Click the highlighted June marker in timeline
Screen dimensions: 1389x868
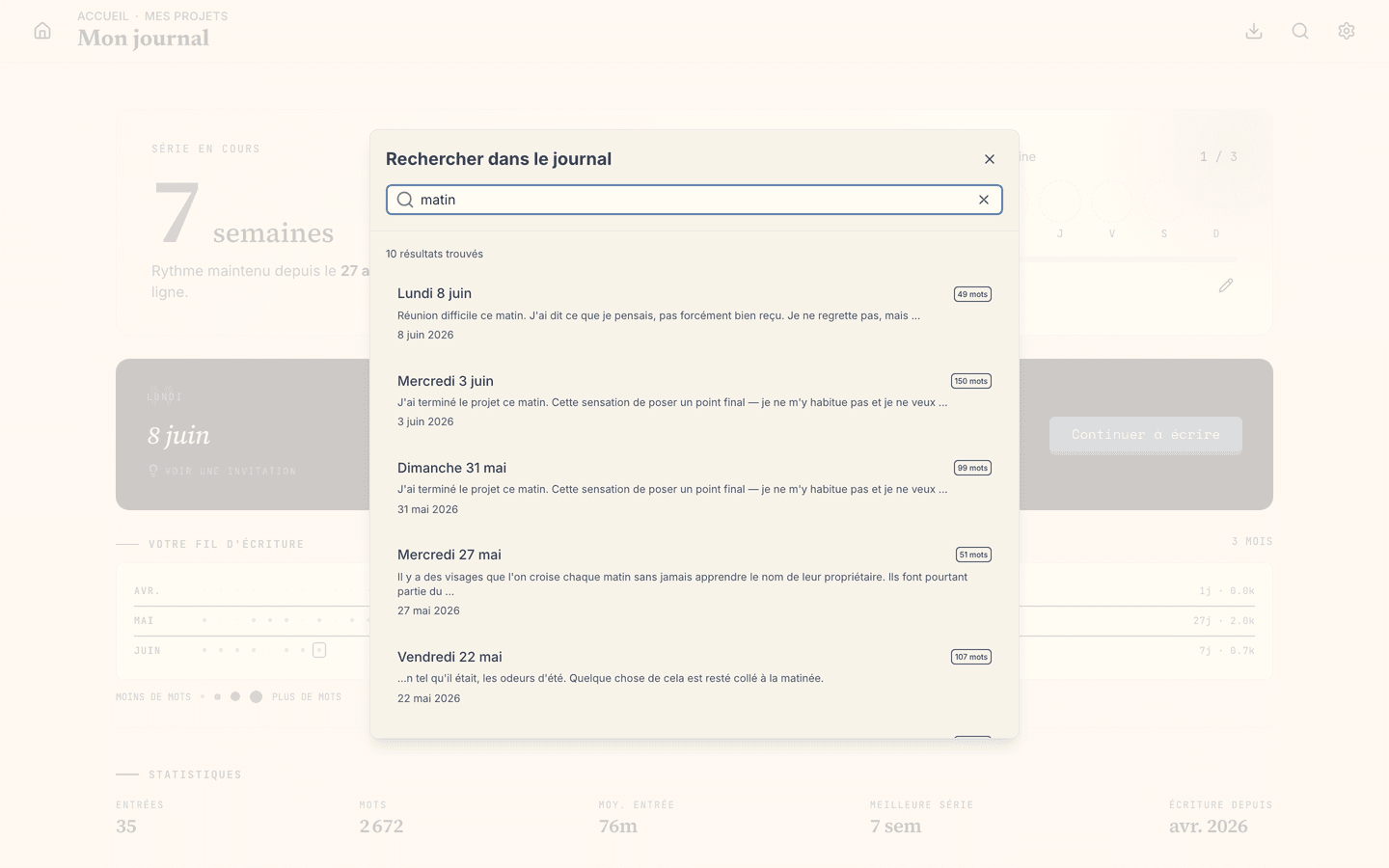(x=319, y=650)
